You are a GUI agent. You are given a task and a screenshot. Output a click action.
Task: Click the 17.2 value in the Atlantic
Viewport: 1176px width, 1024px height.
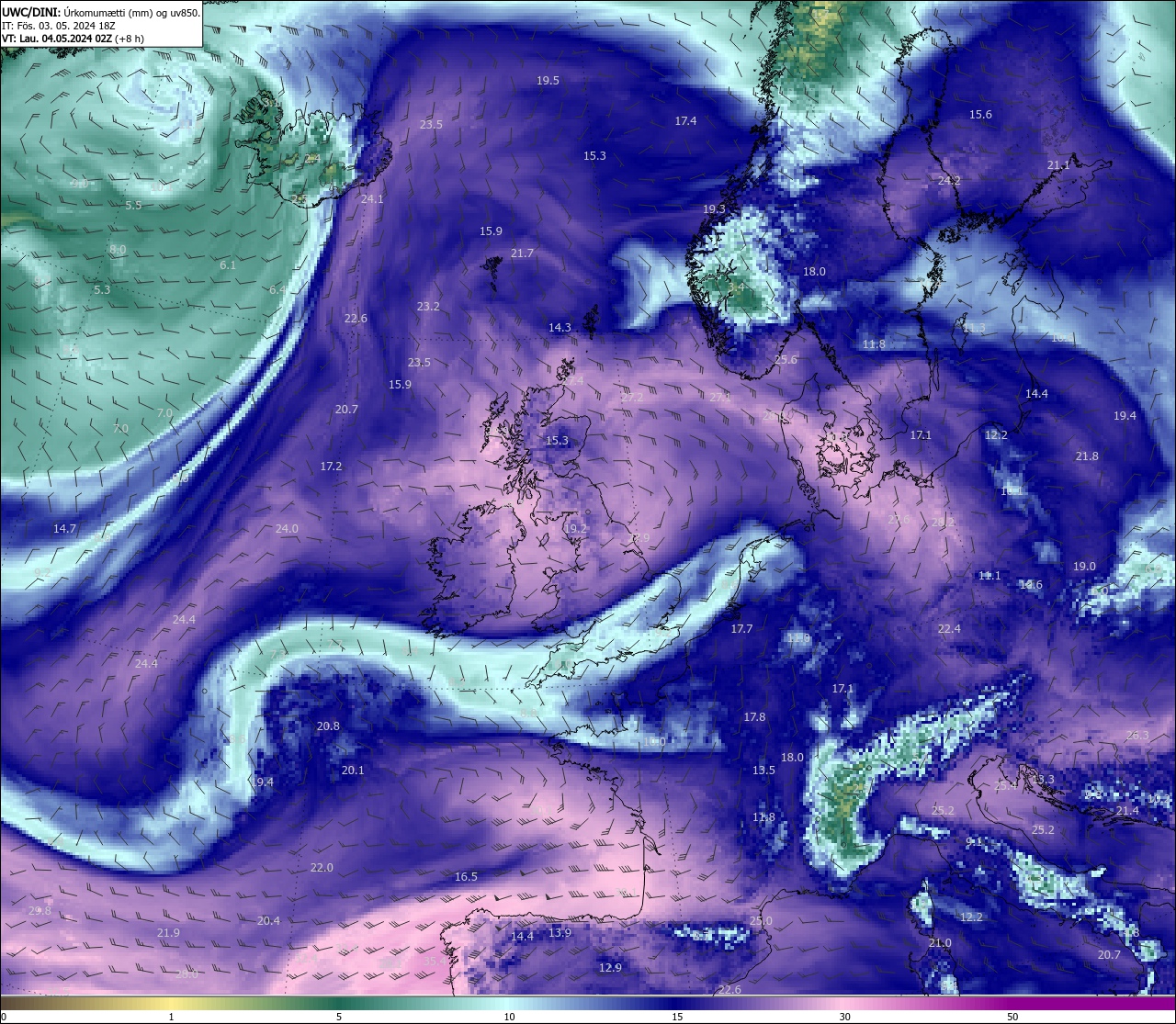coord(331,467)
